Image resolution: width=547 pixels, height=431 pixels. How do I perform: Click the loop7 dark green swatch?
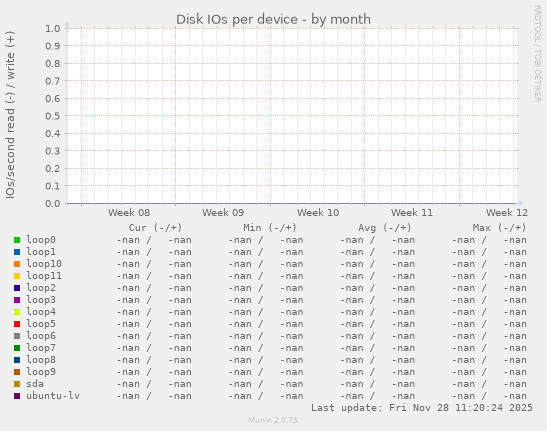click(x=17, y=348)
